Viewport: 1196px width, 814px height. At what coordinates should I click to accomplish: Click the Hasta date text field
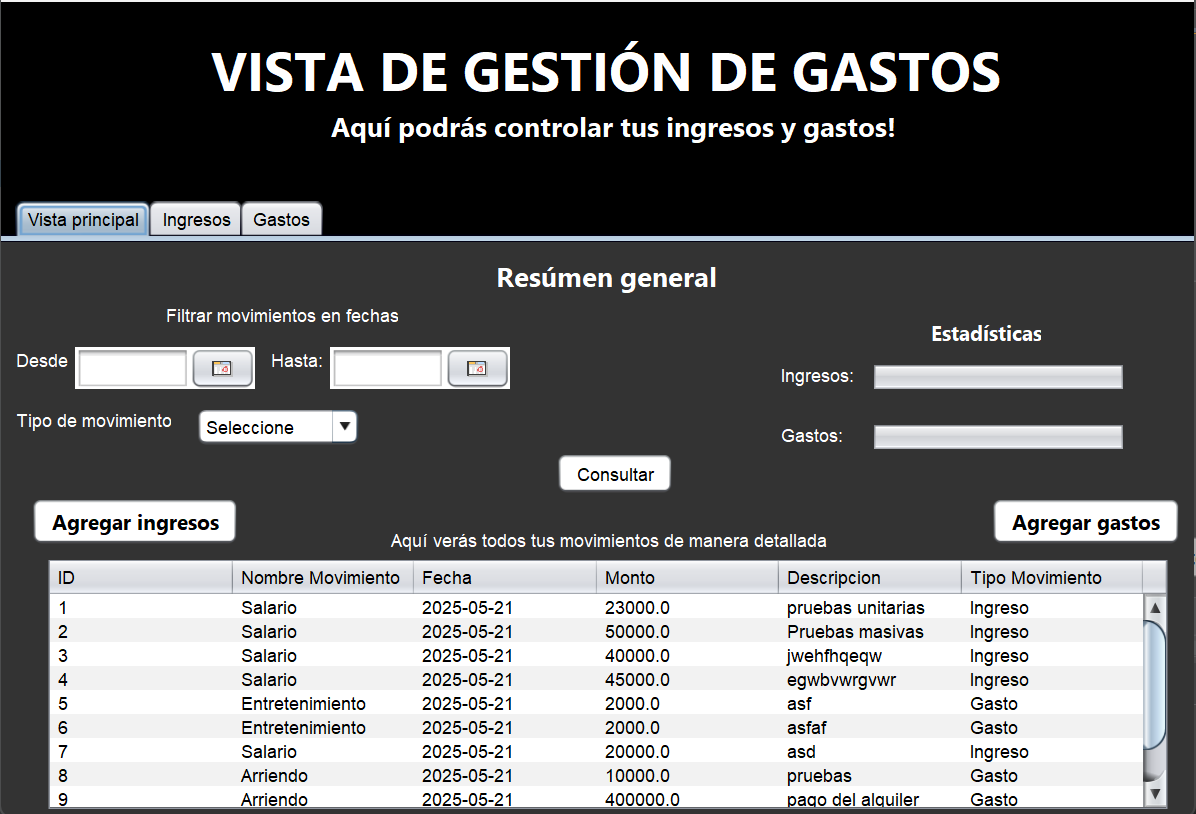coord(387,368)
